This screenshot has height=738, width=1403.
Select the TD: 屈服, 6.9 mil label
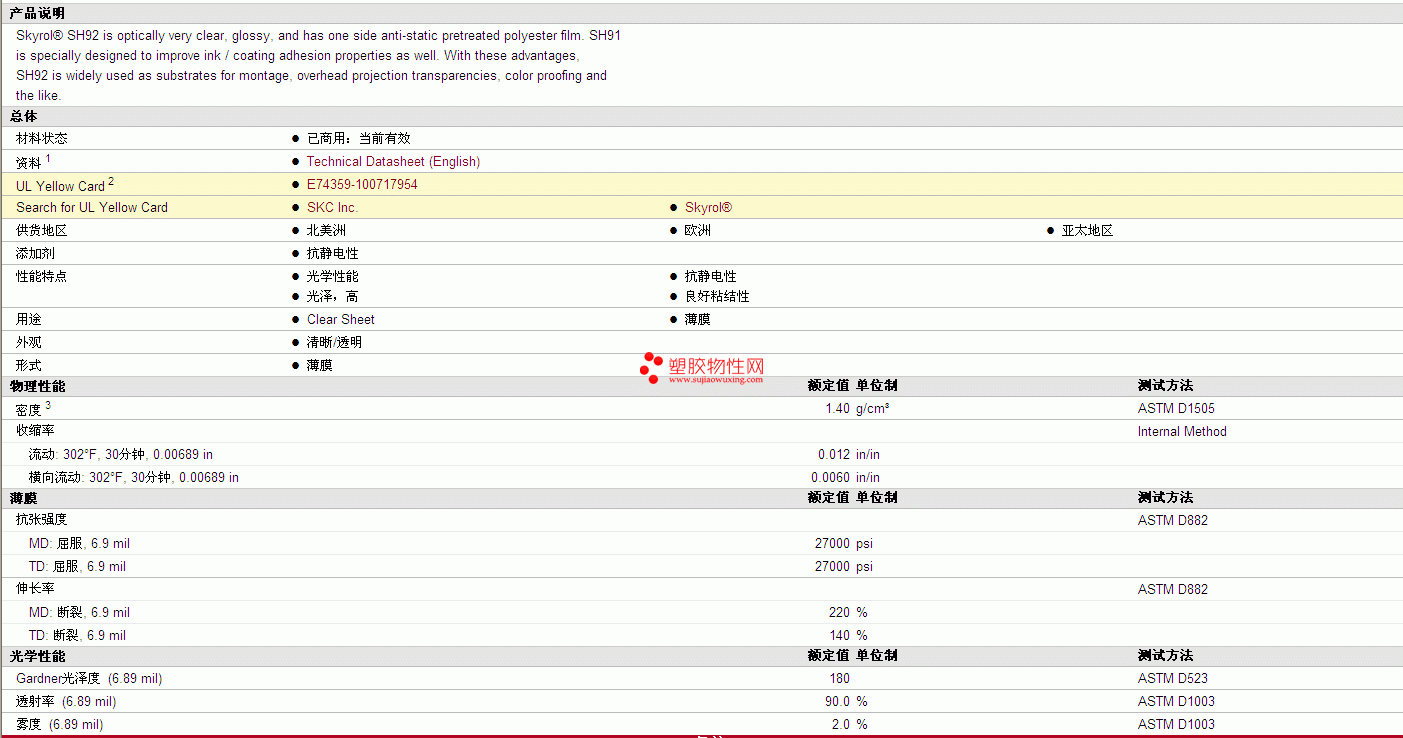tap(77, 566)
